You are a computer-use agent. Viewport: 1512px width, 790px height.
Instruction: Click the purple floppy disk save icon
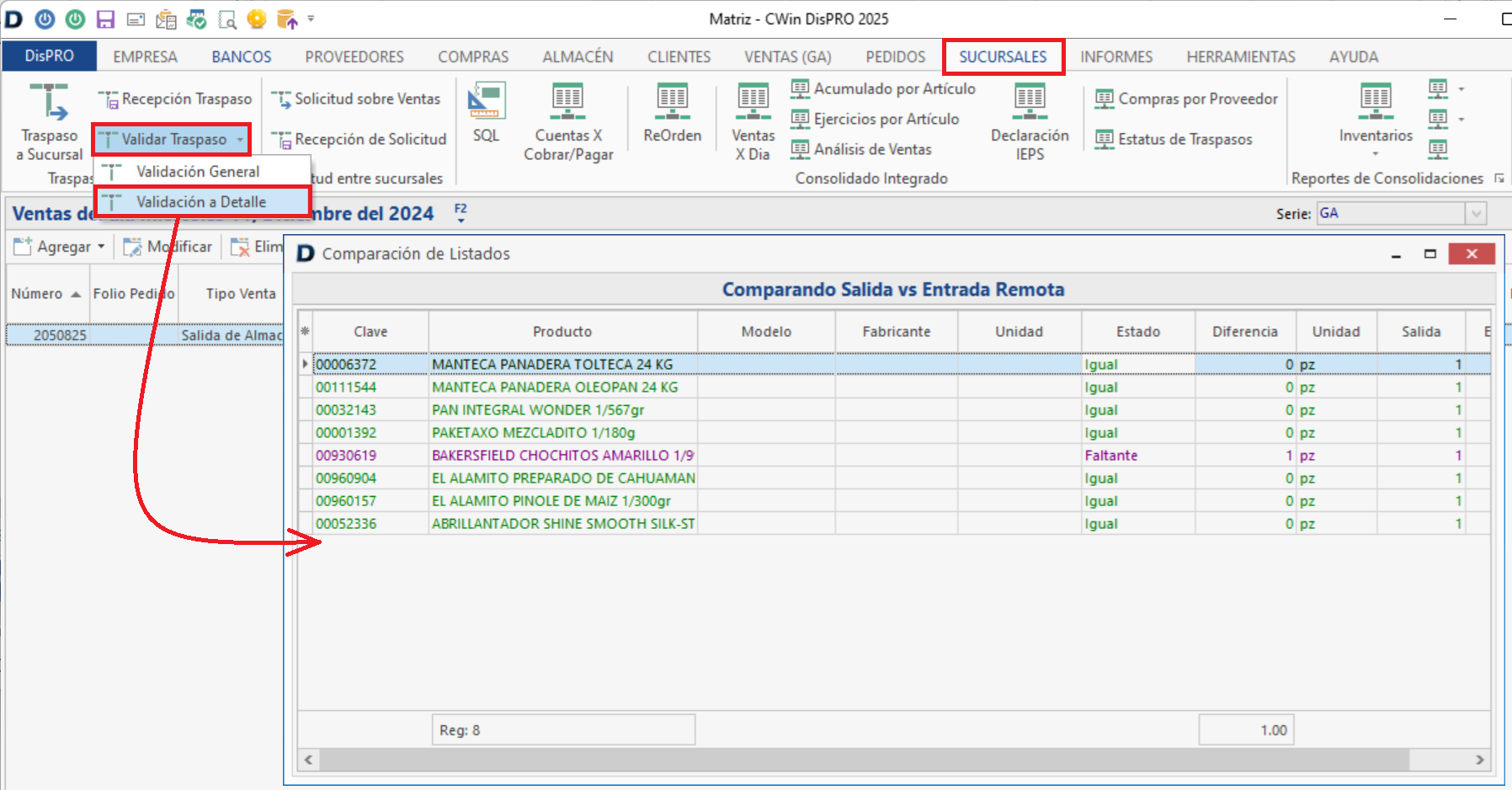105,19
